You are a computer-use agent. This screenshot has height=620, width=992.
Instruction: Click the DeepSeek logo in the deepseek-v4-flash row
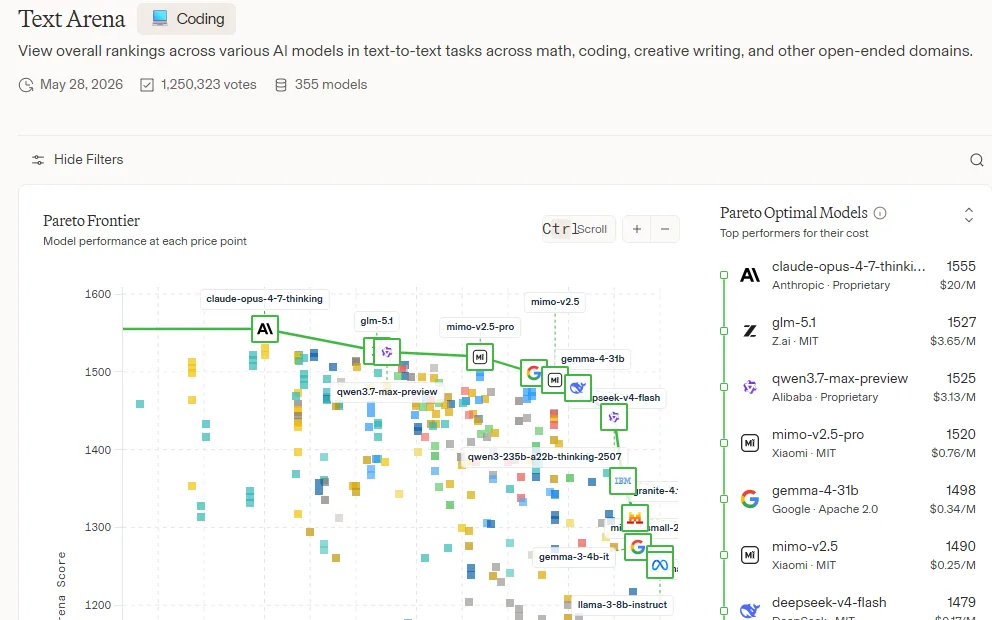coord(750,610)
